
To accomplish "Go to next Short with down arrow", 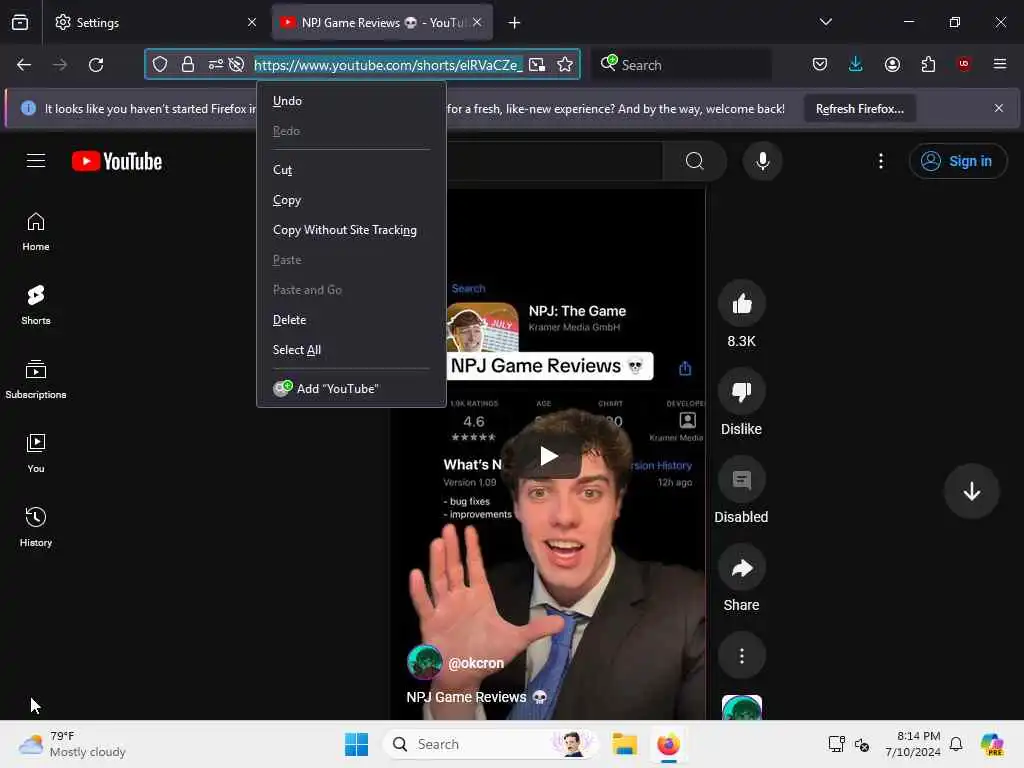I will tap(972, 491).
